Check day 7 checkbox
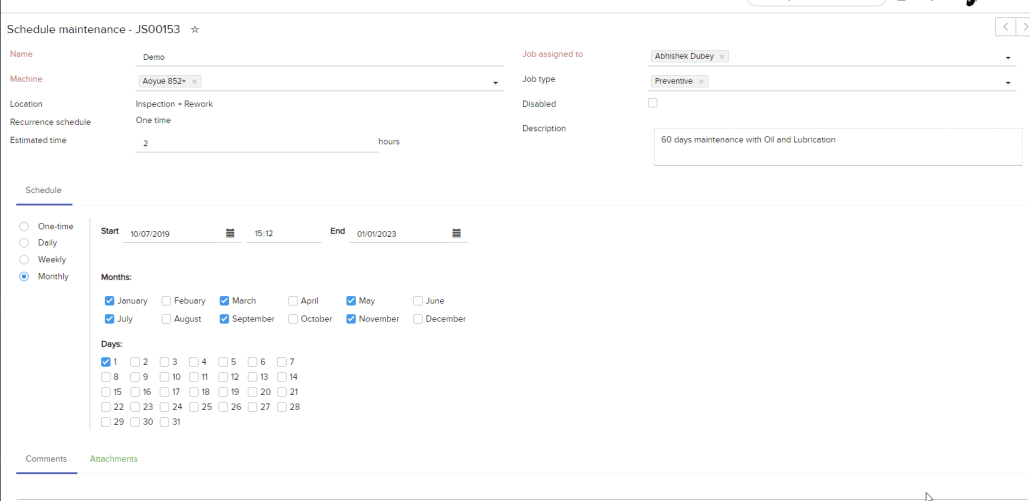Image resolution: width=1030 pixels, height=501 pixels. [282, 362]
